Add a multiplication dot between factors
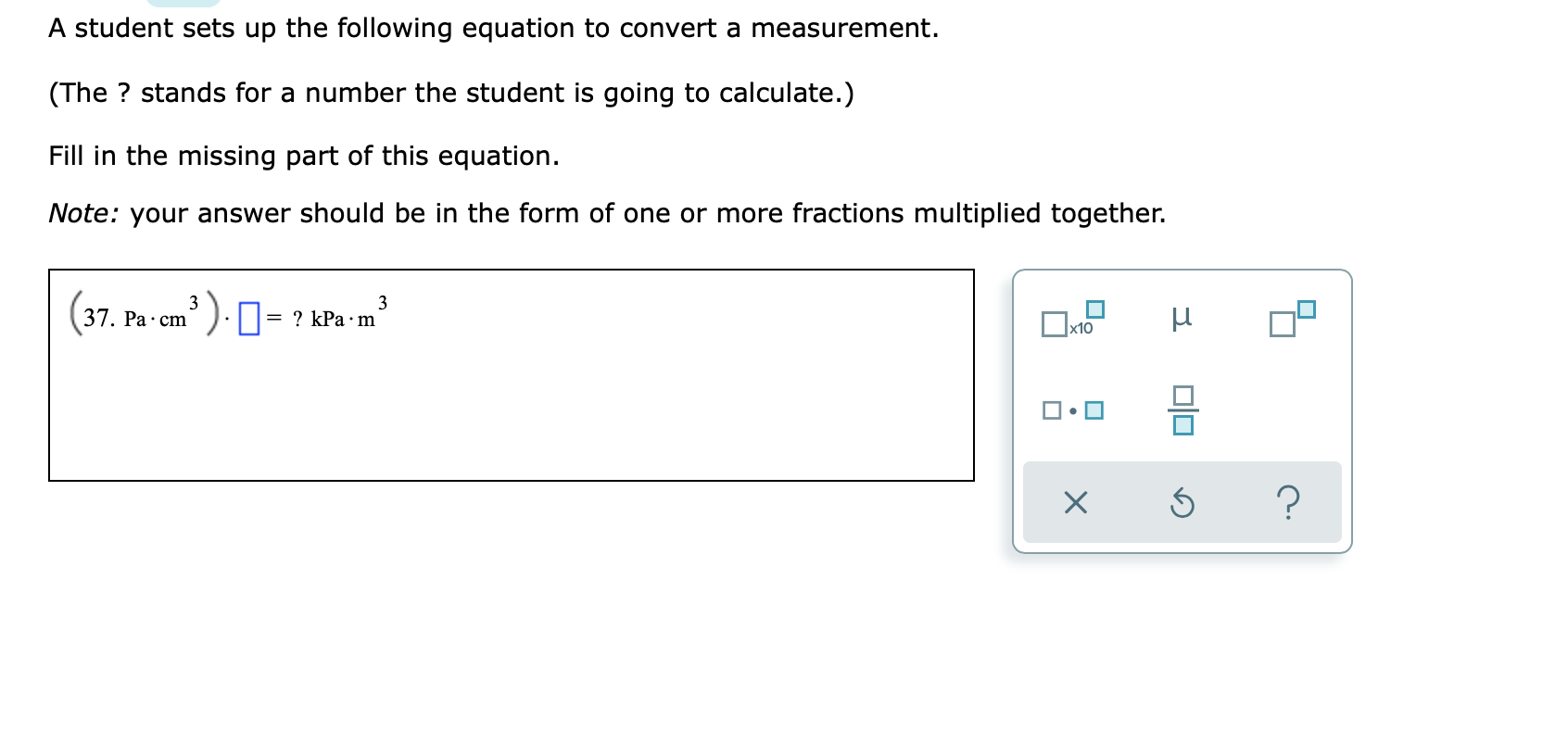Image resolution: width=1568 pixels, height=743 pixels. (x=1072, y=409)
